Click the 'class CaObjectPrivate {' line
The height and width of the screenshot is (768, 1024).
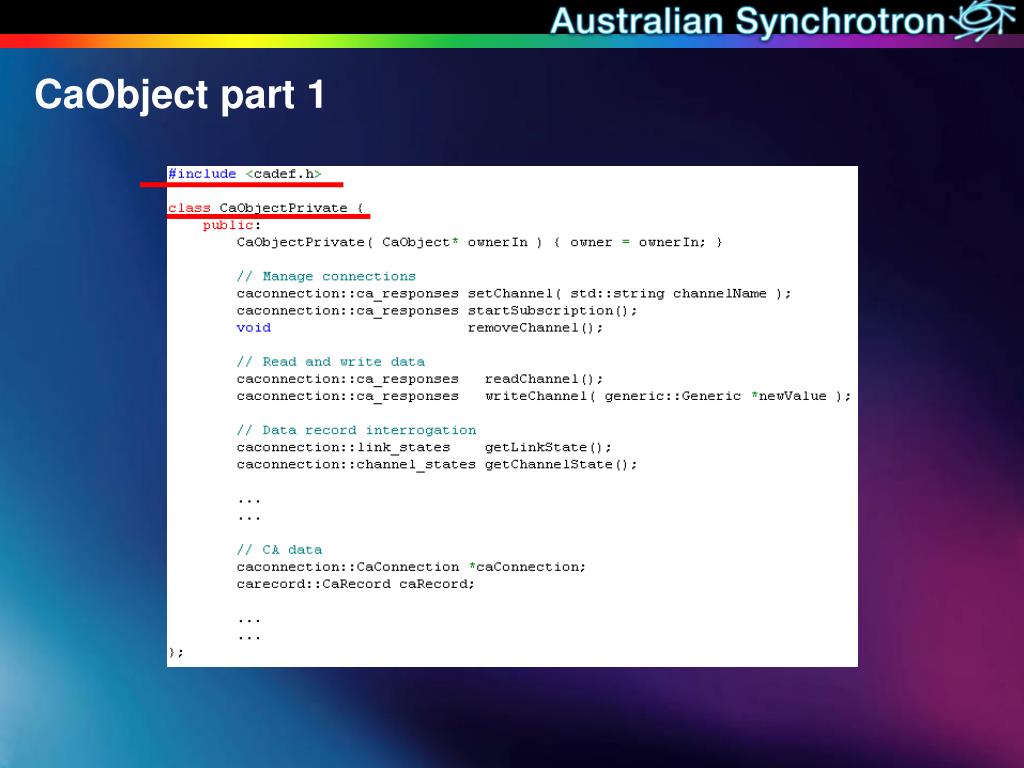coord(266,208)
